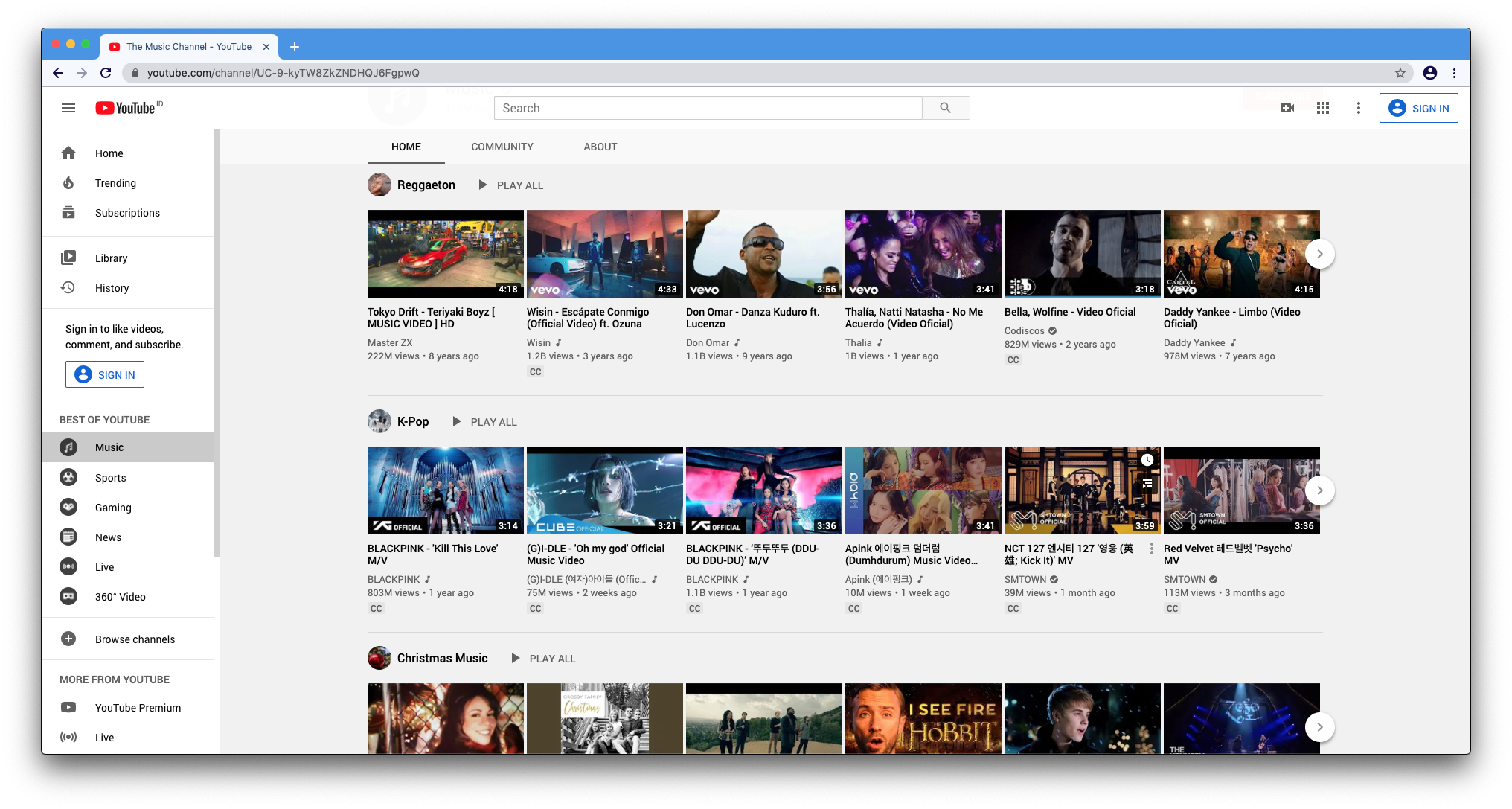Click the search magnifier button
The image size is (1512, 809).
point(945,108)
